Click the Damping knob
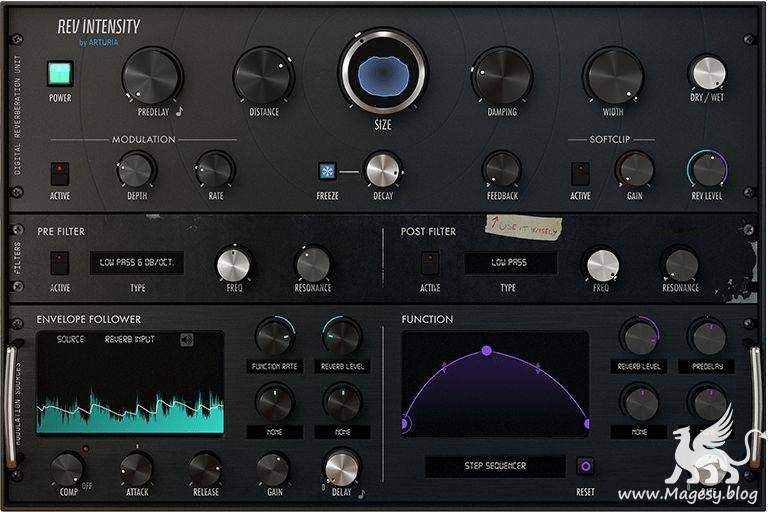Screen dimensions: 768x512 [x=502, y=76]
